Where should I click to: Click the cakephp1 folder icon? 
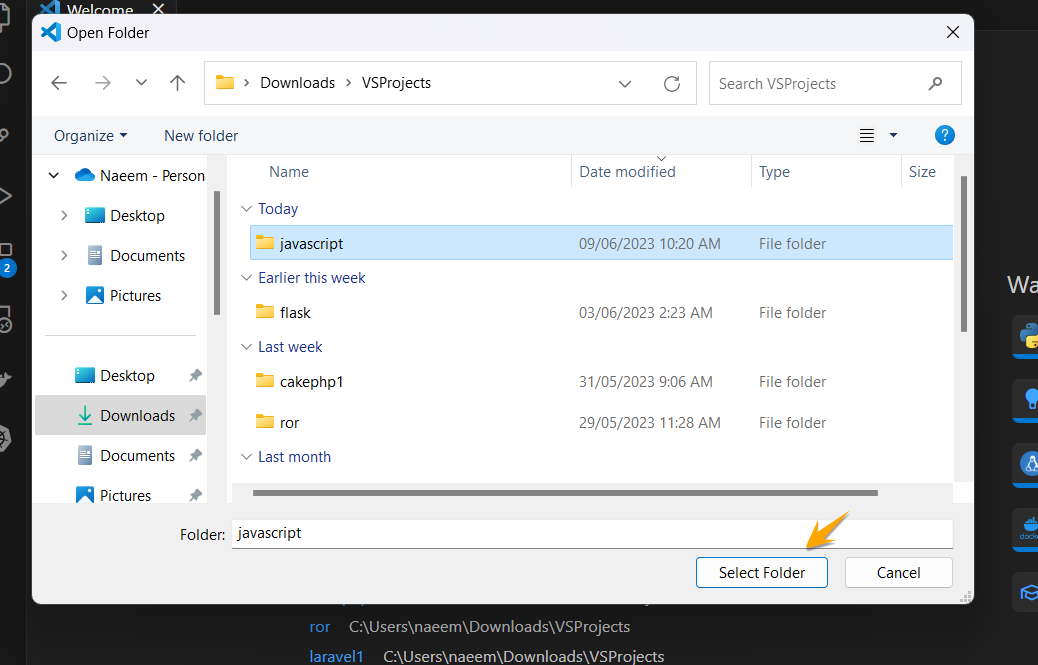click(x=265, y=380)
